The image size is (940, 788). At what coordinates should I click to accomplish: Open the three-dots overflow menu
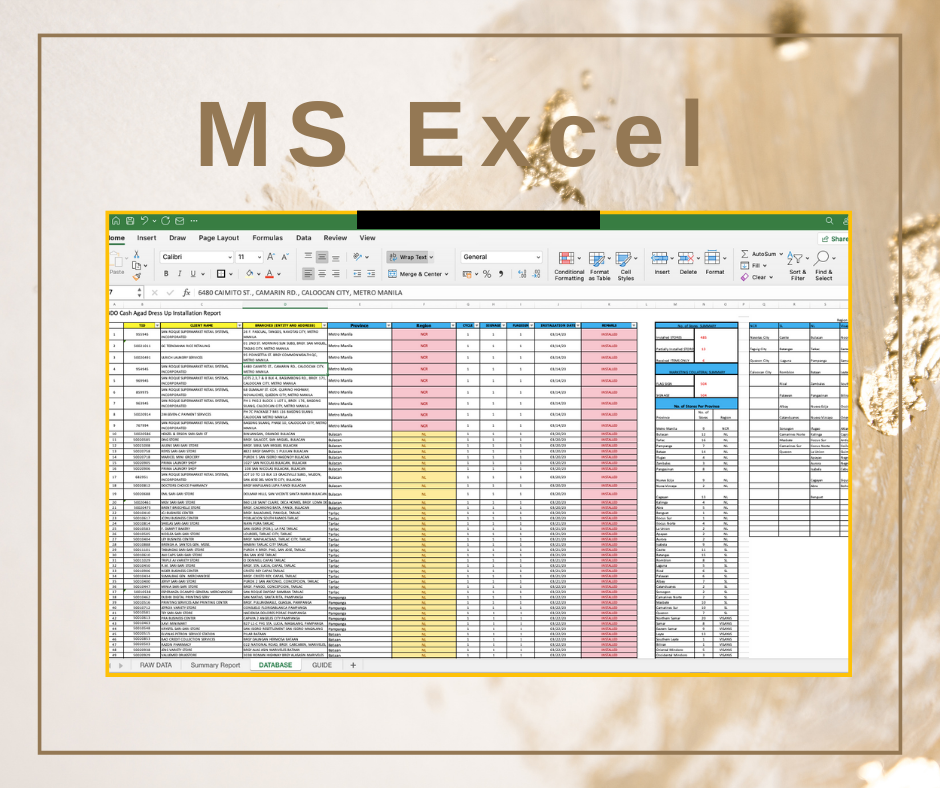pos(194,221)
